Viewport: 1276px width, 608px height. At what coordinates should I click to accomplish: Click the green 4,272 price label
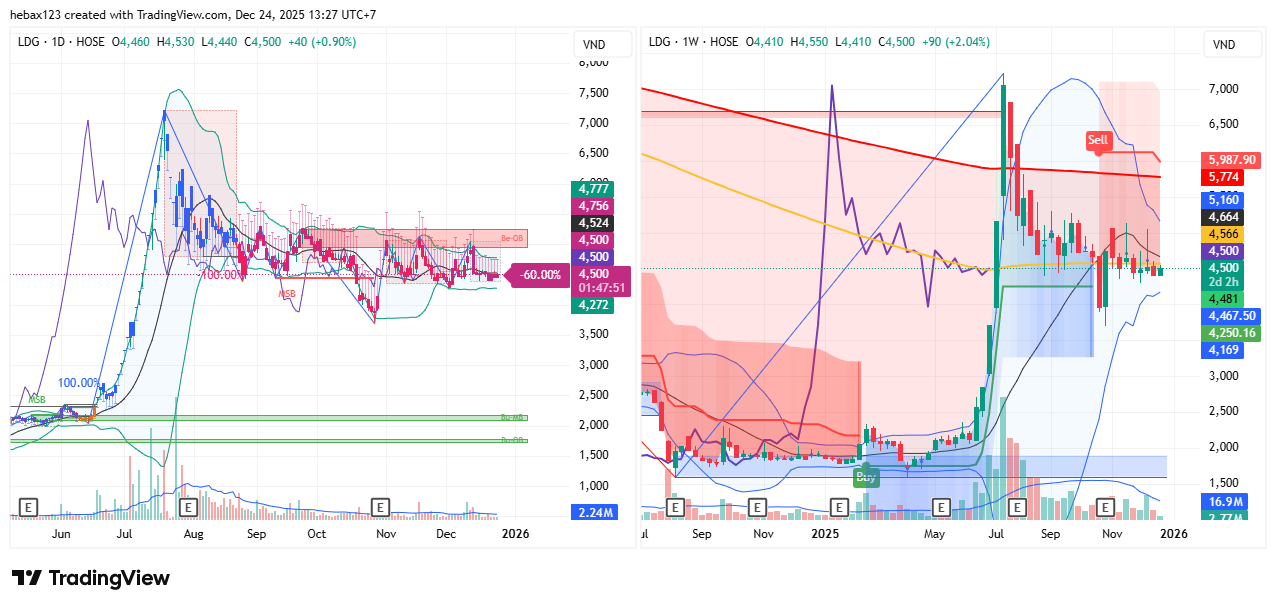pyautogui.click(x=595, y=306)
